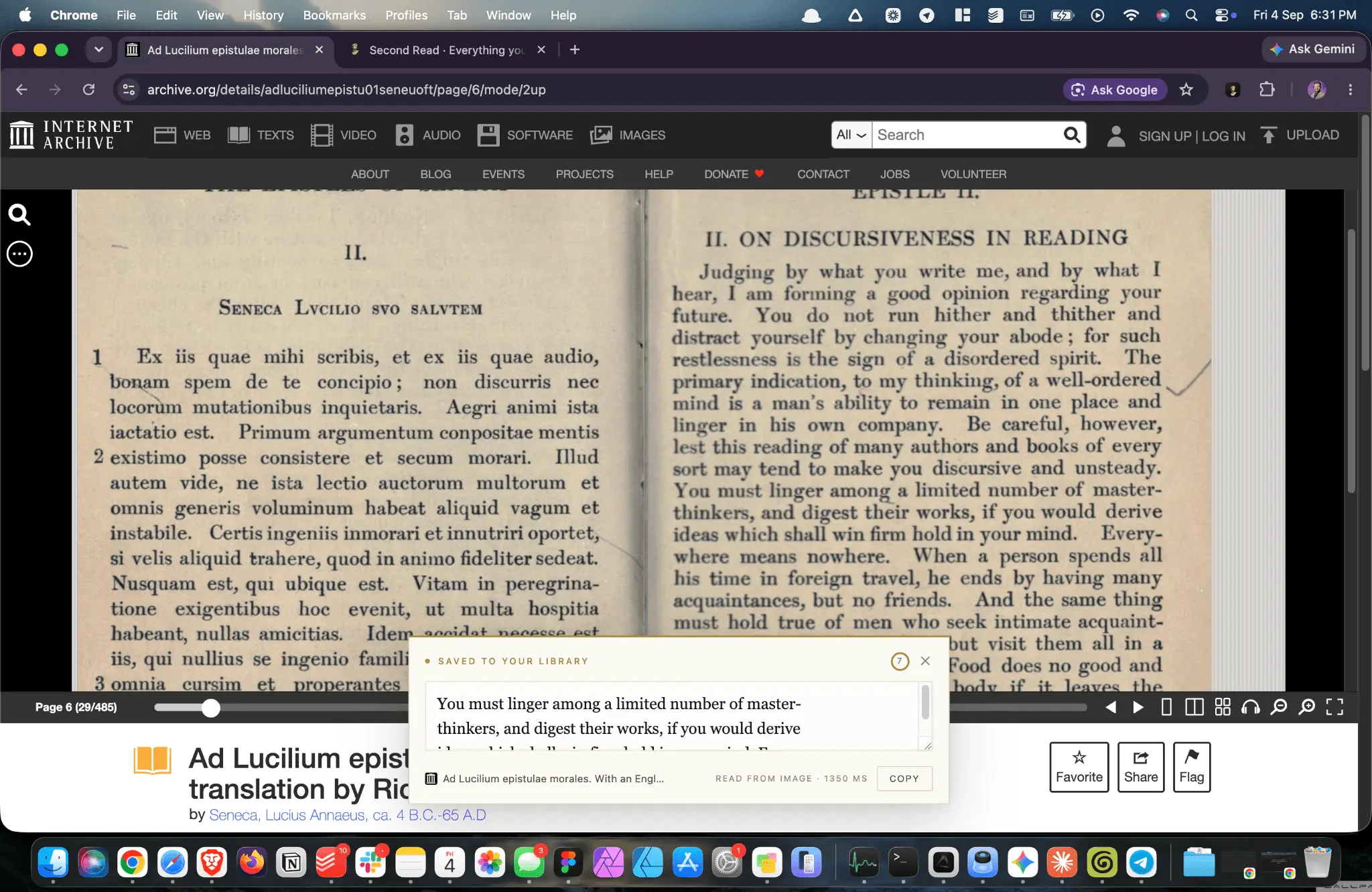Open the AUDIO media section
This screenshot has height=892, width=1372.
pos(427,135)
